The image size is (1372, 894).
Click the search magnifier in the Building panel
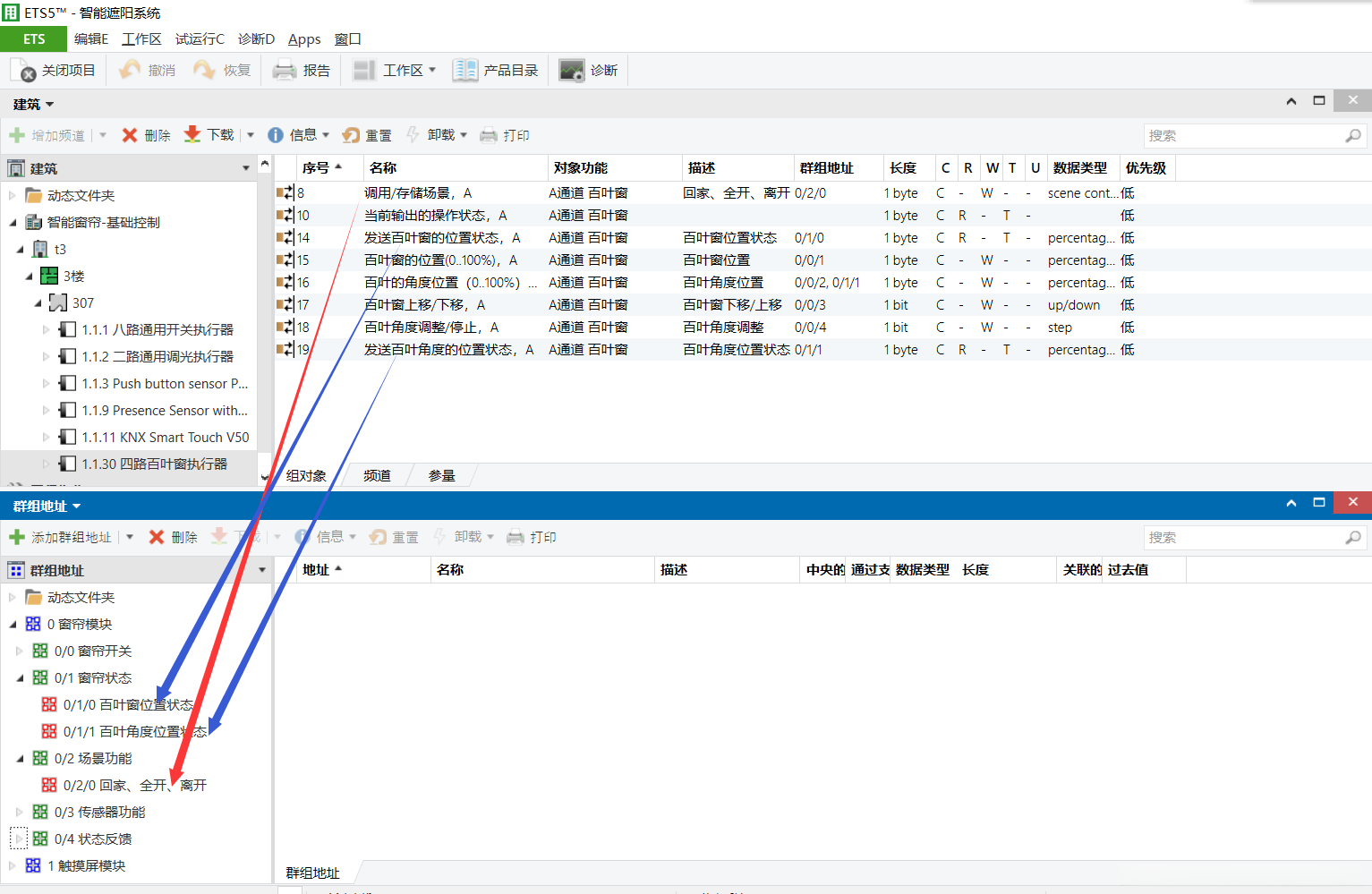tap(1353, 136)
